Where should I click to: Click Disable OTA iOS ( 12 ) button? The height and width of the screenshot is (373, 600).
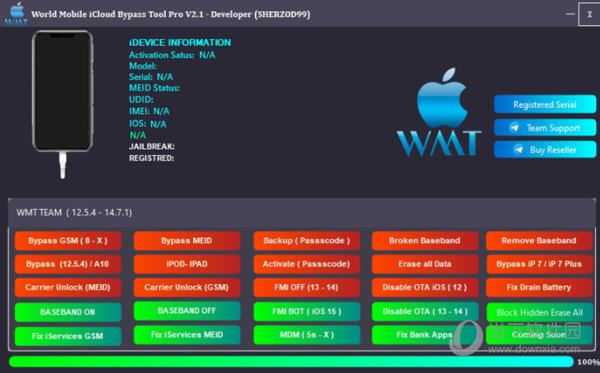pos(425,287)
